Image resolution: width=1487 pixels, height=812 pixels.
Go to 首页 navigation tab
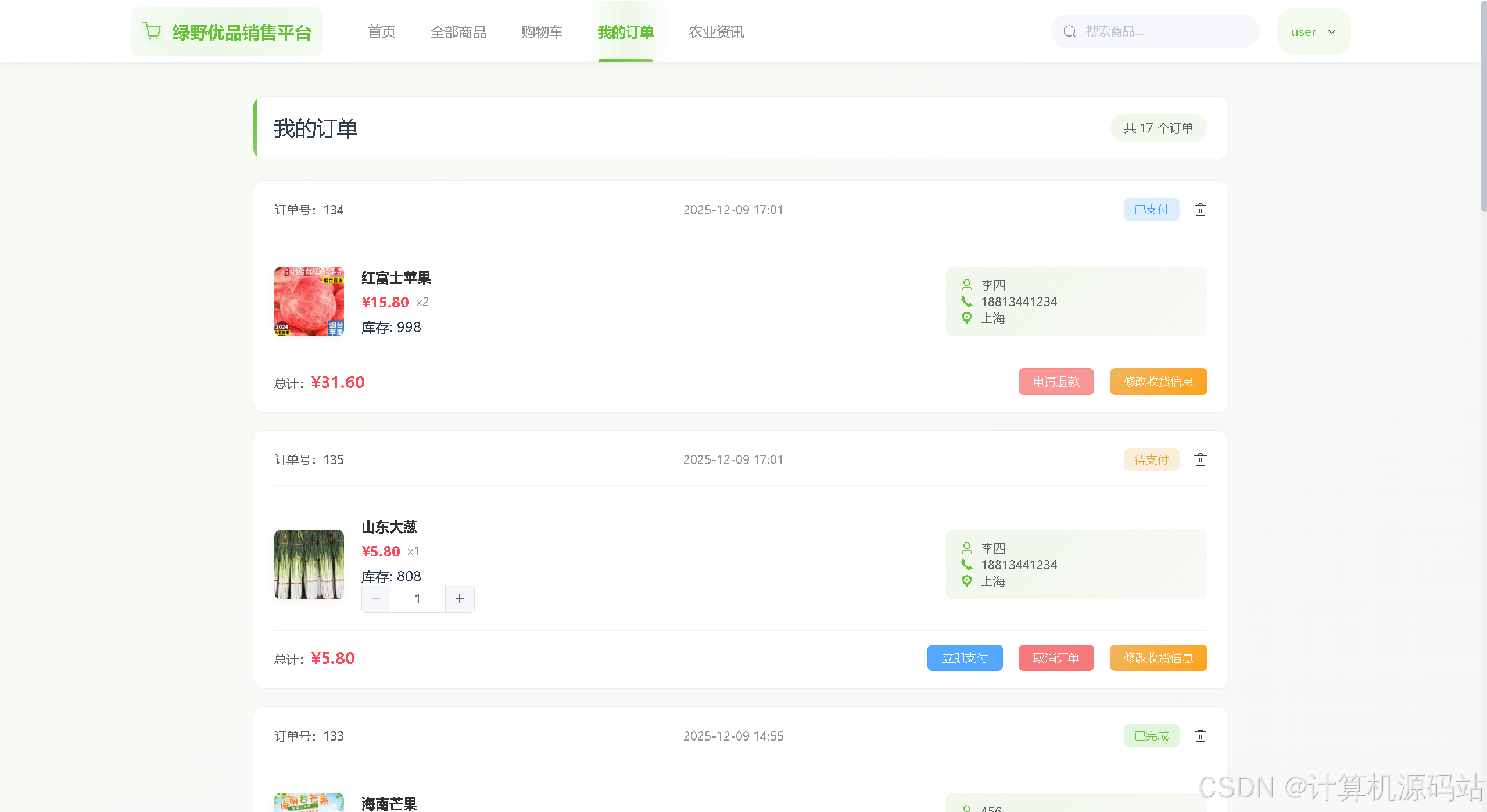(381, 32)
